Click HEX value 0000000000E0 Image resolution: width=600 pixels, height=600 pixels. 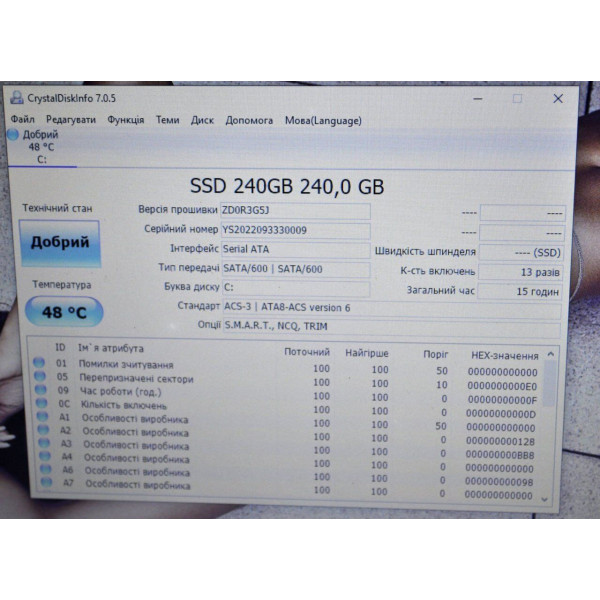(x=502, y=386)
